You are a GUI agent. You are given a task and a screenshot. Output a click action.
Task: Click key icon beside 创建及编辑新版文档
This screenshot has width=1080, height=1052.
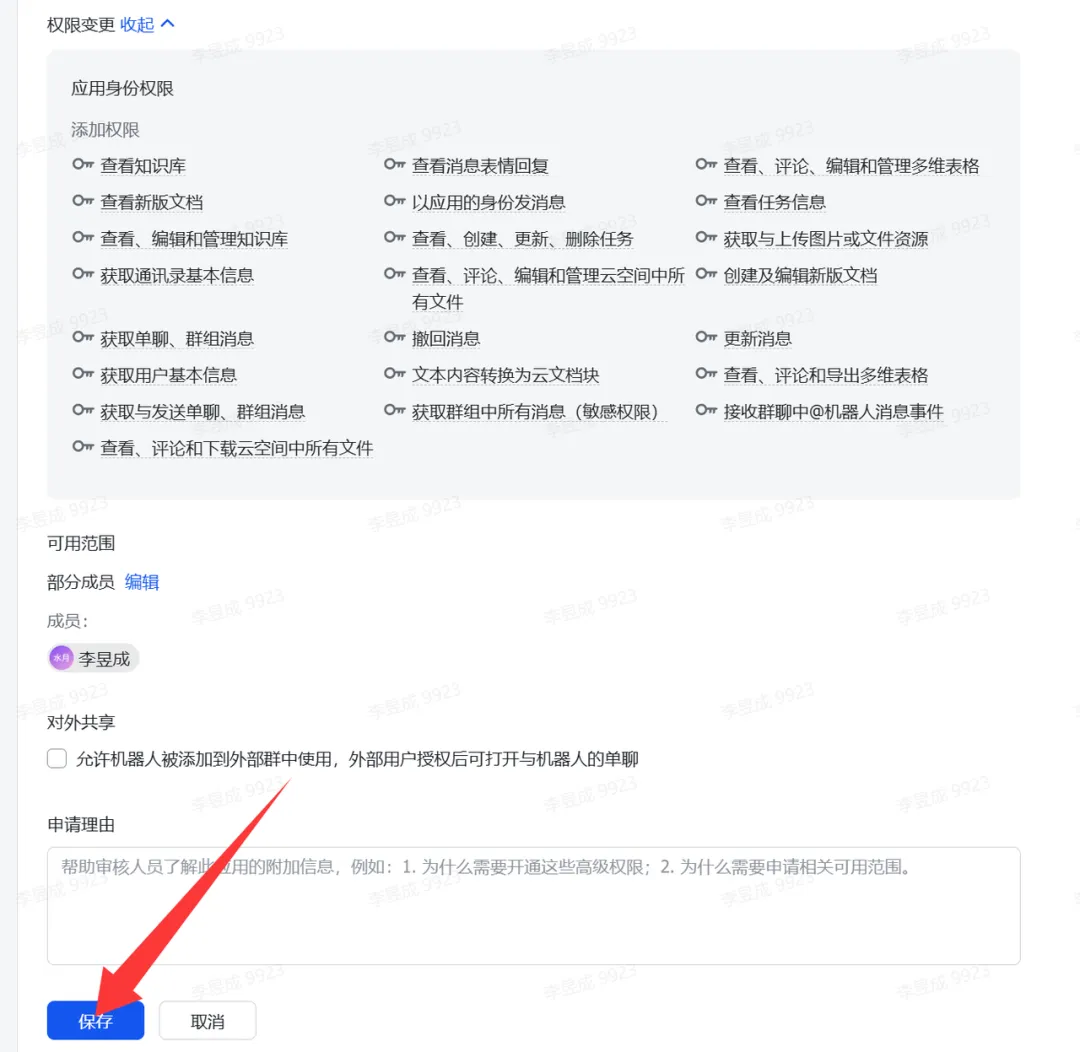[706, 274]
